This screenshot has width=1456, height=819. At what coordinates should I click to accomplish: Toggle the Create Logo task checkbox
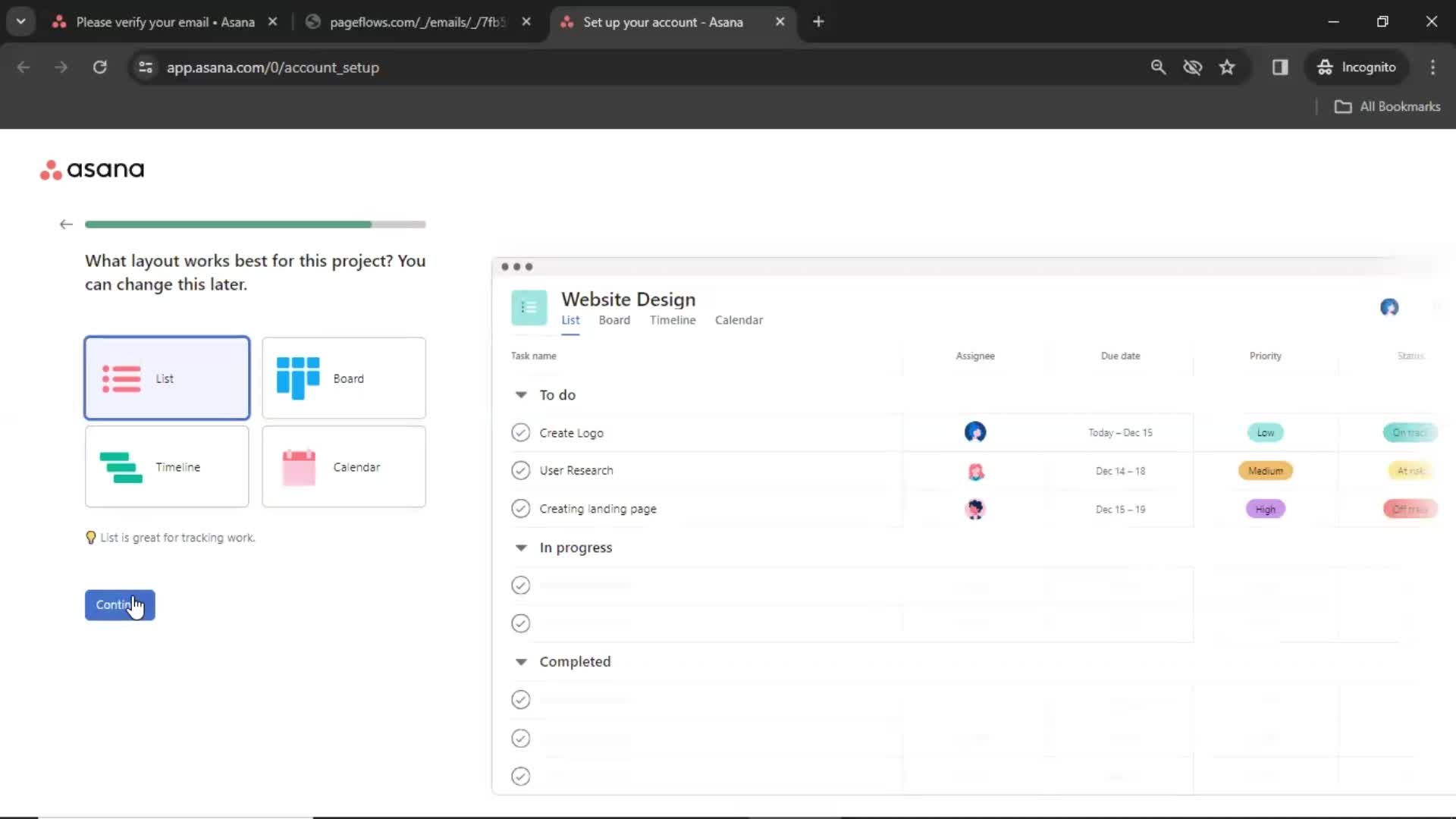520,432
